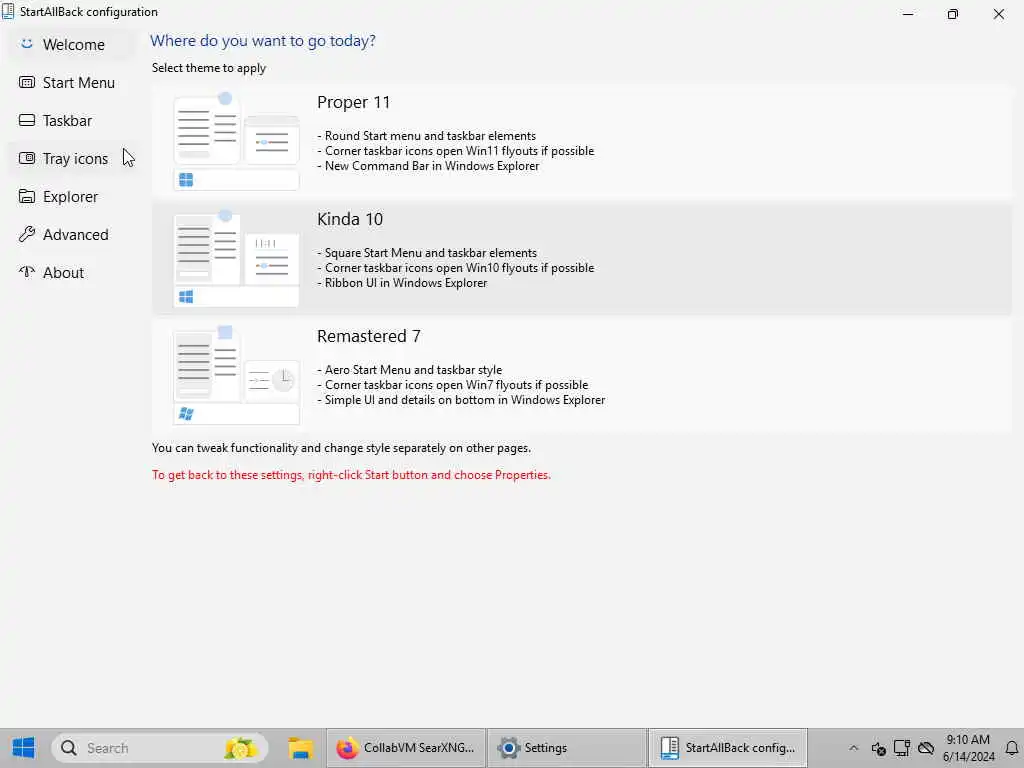Click the Explorer folder sidebar icon
The height and width of the screenshot is (768, 1024).
pos(27,196)
